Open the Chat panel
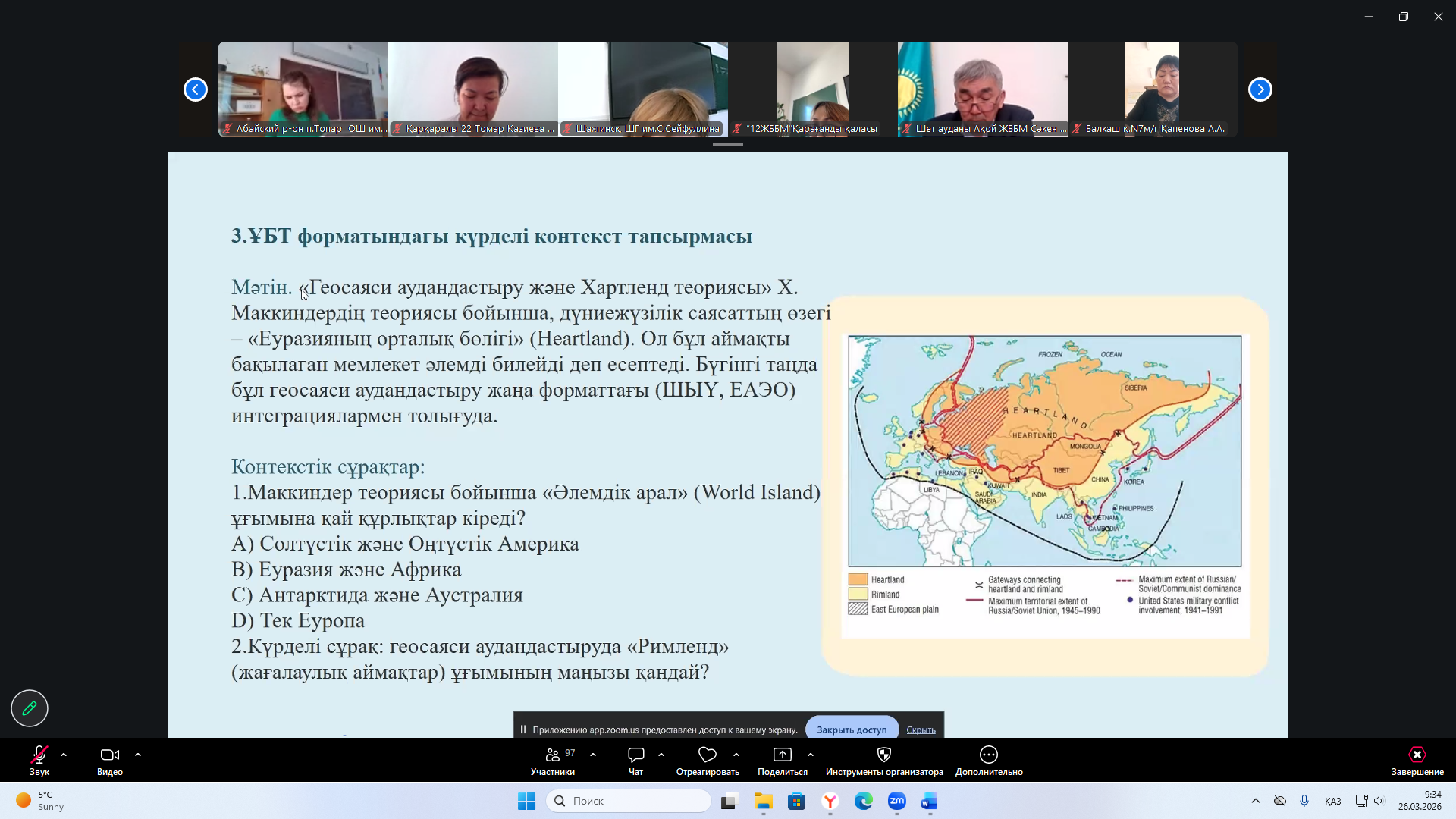 (x=635, y=755)
